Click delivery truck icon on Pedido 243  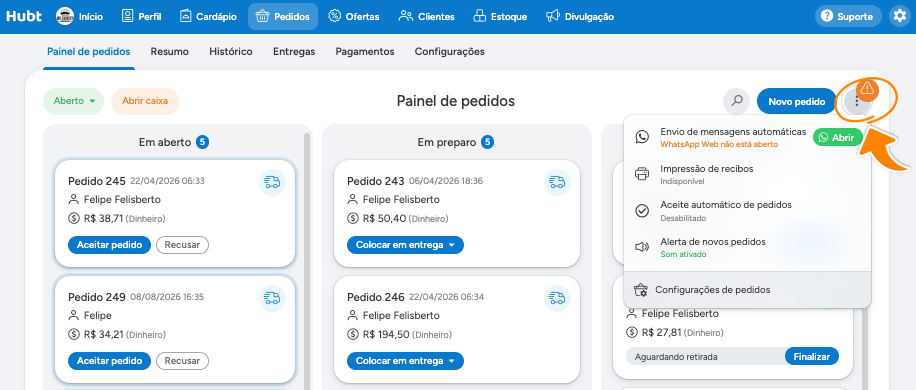tap(557, 183)
